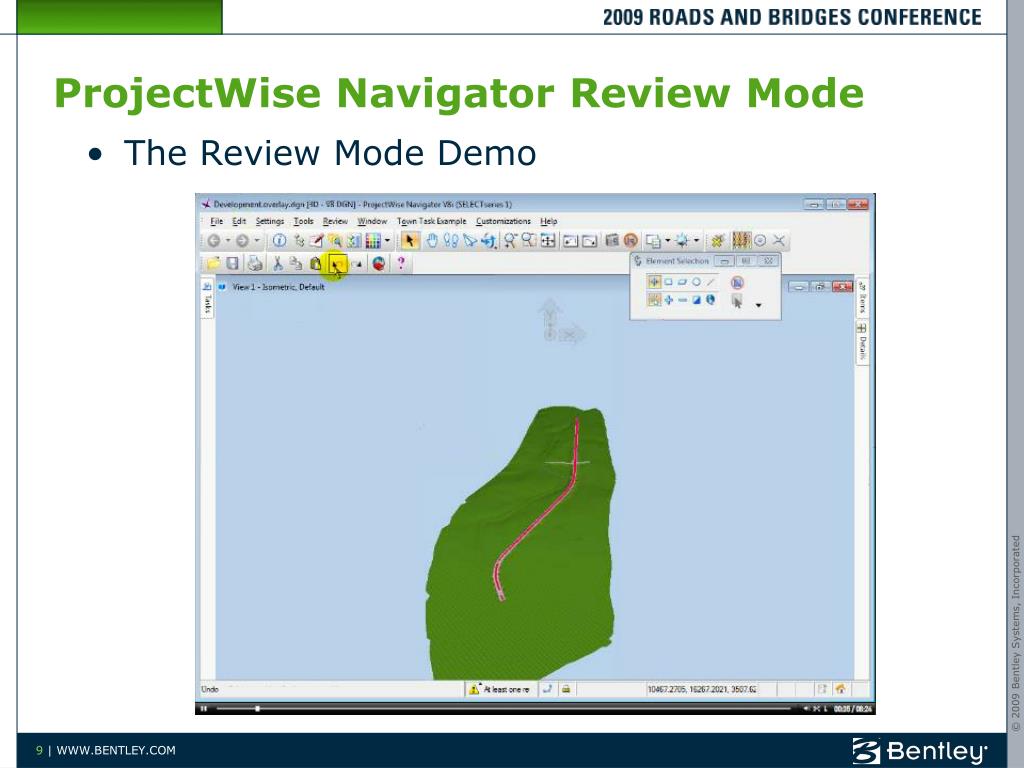Open dropdown beside the color grid icon

click(387, 241)
